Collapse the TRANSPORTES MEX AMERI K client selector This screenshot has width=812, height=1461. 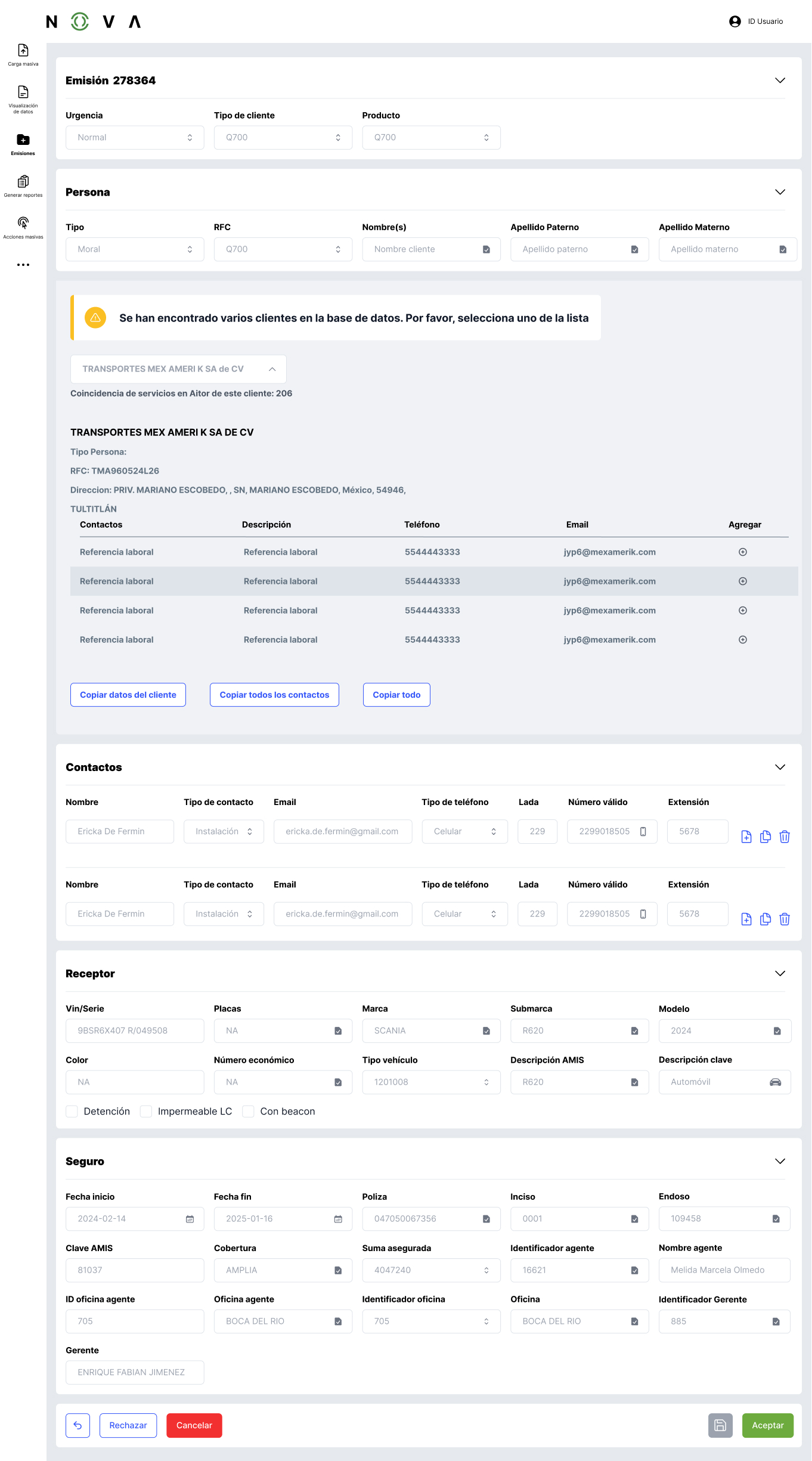(x=178, y=369)
